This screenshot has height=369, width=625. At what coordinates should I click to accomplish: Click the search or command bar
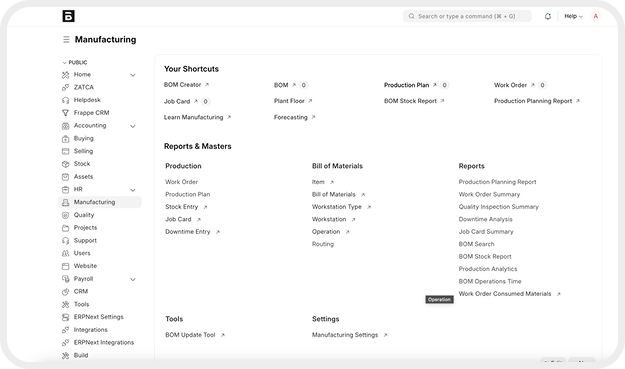(x=467, y=16)
